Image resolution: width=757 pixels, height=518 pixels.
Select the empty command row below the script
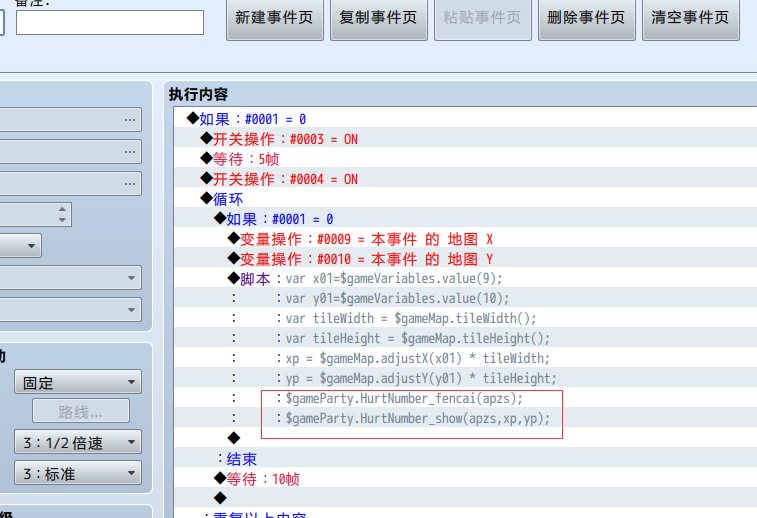pos(465,438)
